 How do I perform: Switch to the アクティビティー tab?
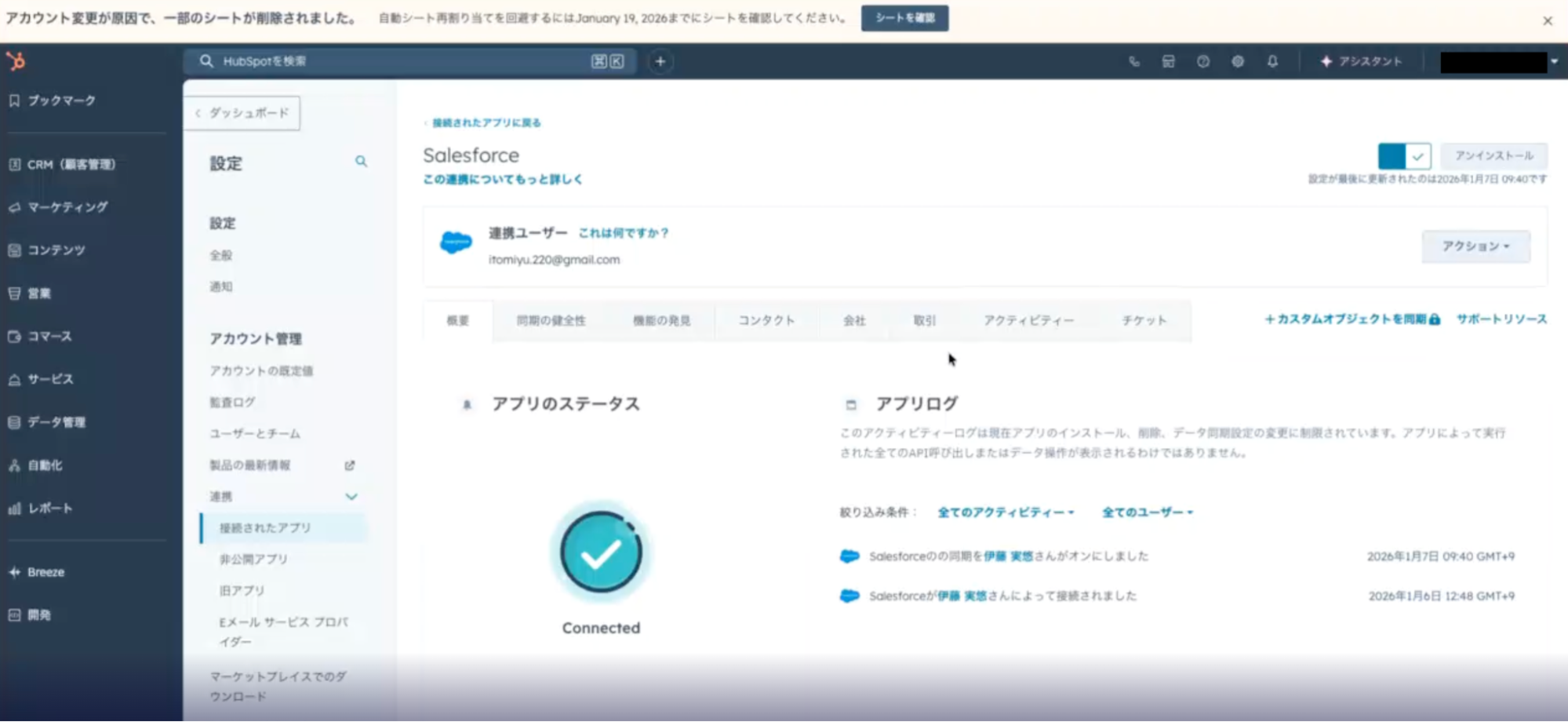point(1028,321)
